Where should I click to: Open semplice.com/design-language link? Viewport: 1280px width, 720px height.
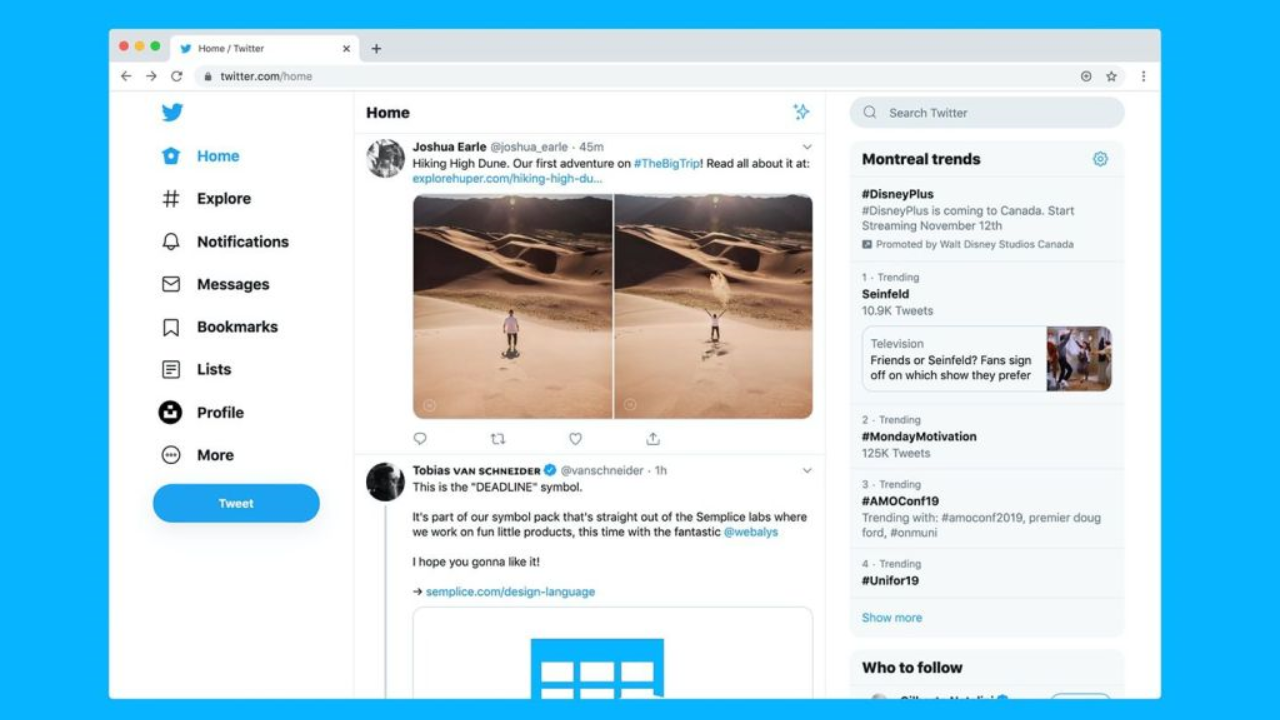510,592
